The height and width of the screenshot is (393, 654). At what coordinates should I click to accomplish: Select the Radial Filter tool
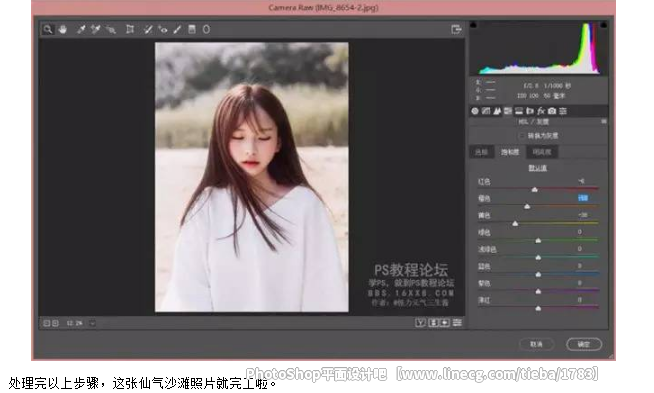(206, 29)
